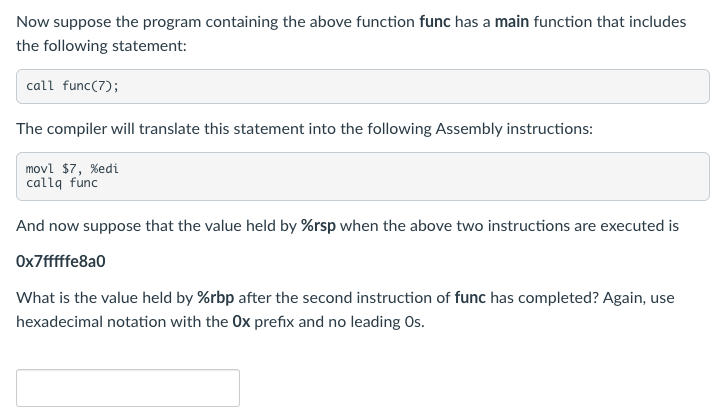Click the bold '%rbp' register name
Screen dimensions: 720x415
(217, 298)
